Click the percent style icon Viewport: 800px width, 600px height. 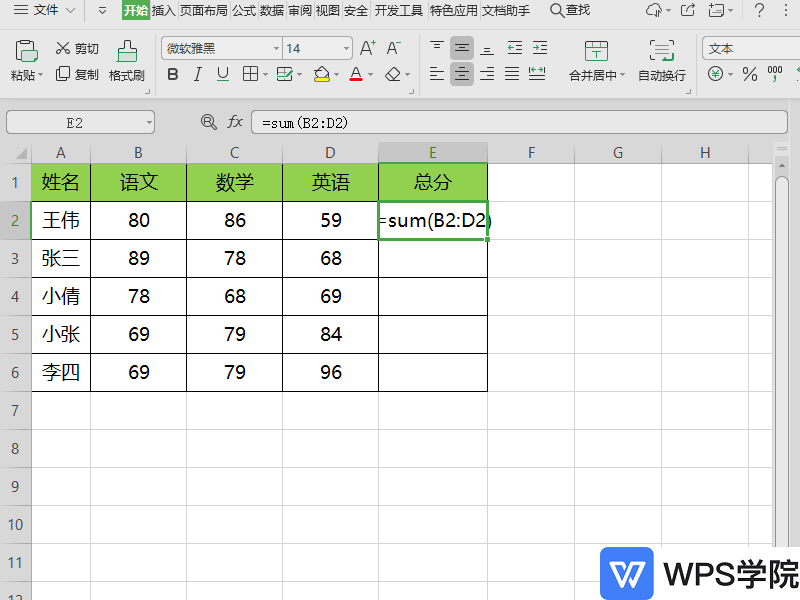[749, 74]
